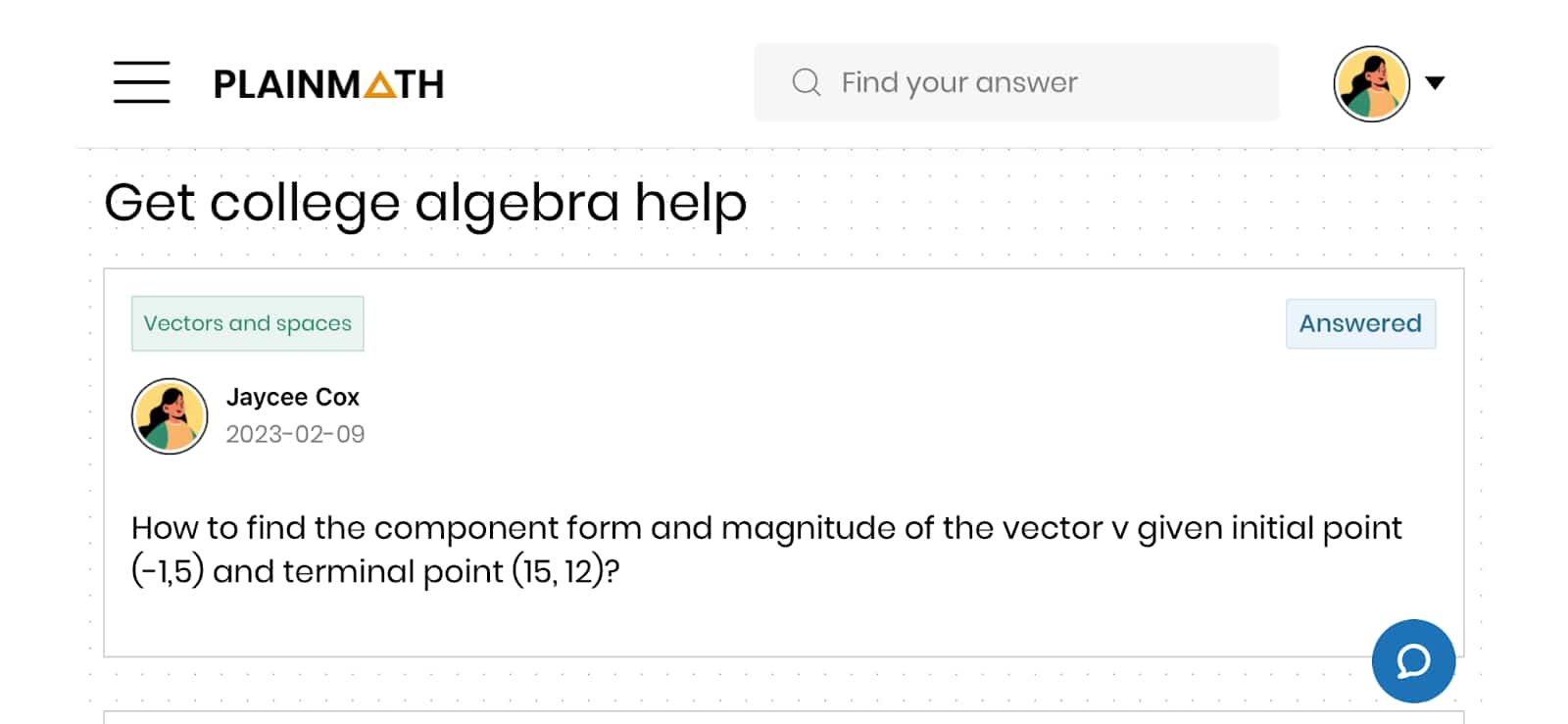The image size is (1568, 724).
Task: Open the Vectors and spaces topic
Action: click(247, 323)
